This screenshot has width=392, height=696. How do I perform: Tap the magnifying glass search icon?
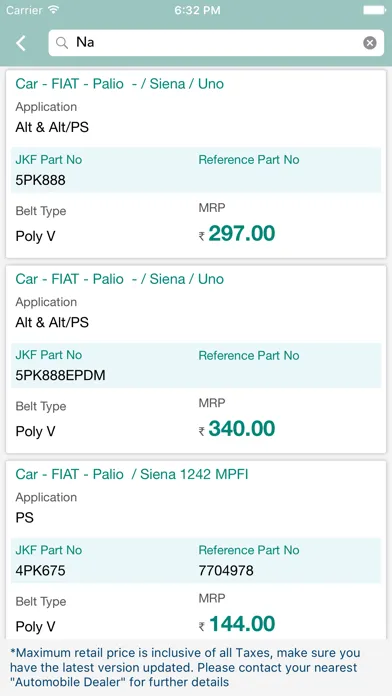(62, 43)
